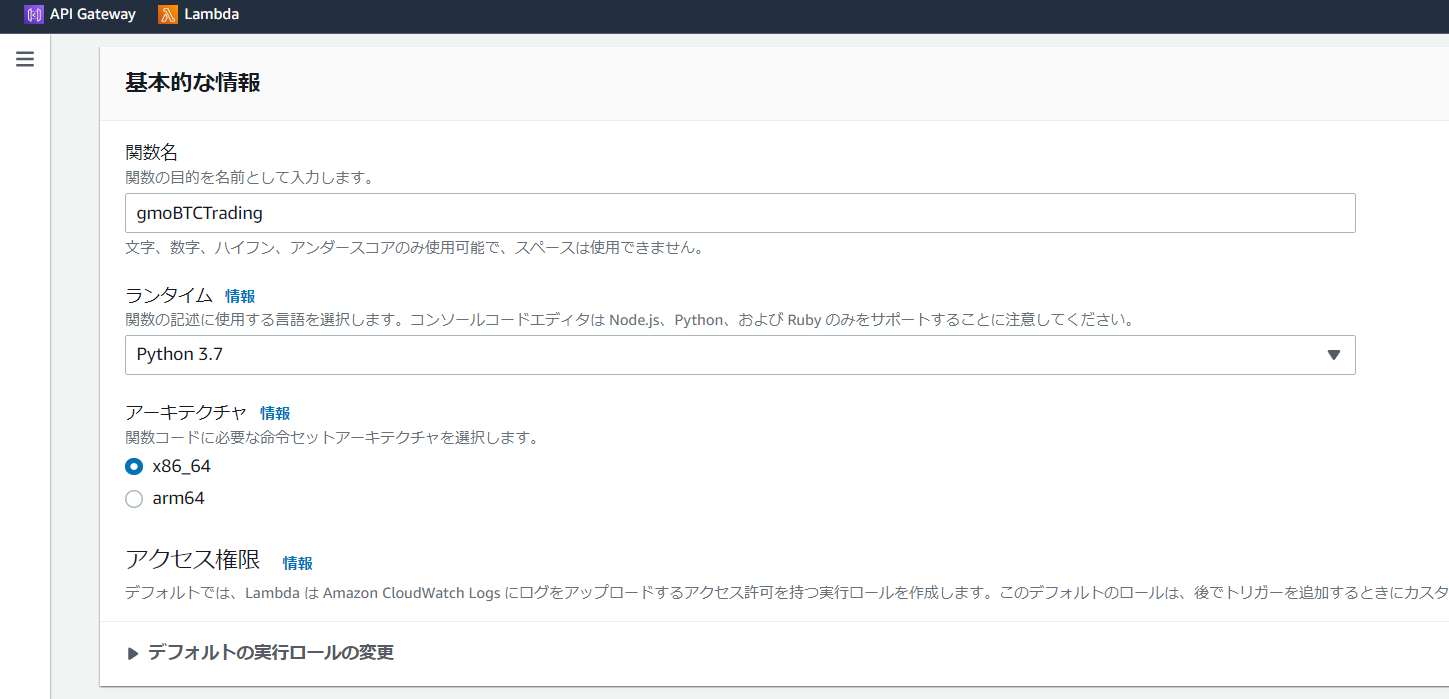1449x699 pixels.
Task: Click the 関数コードに必要な命令セット description text
Action: tap(332, 438)
